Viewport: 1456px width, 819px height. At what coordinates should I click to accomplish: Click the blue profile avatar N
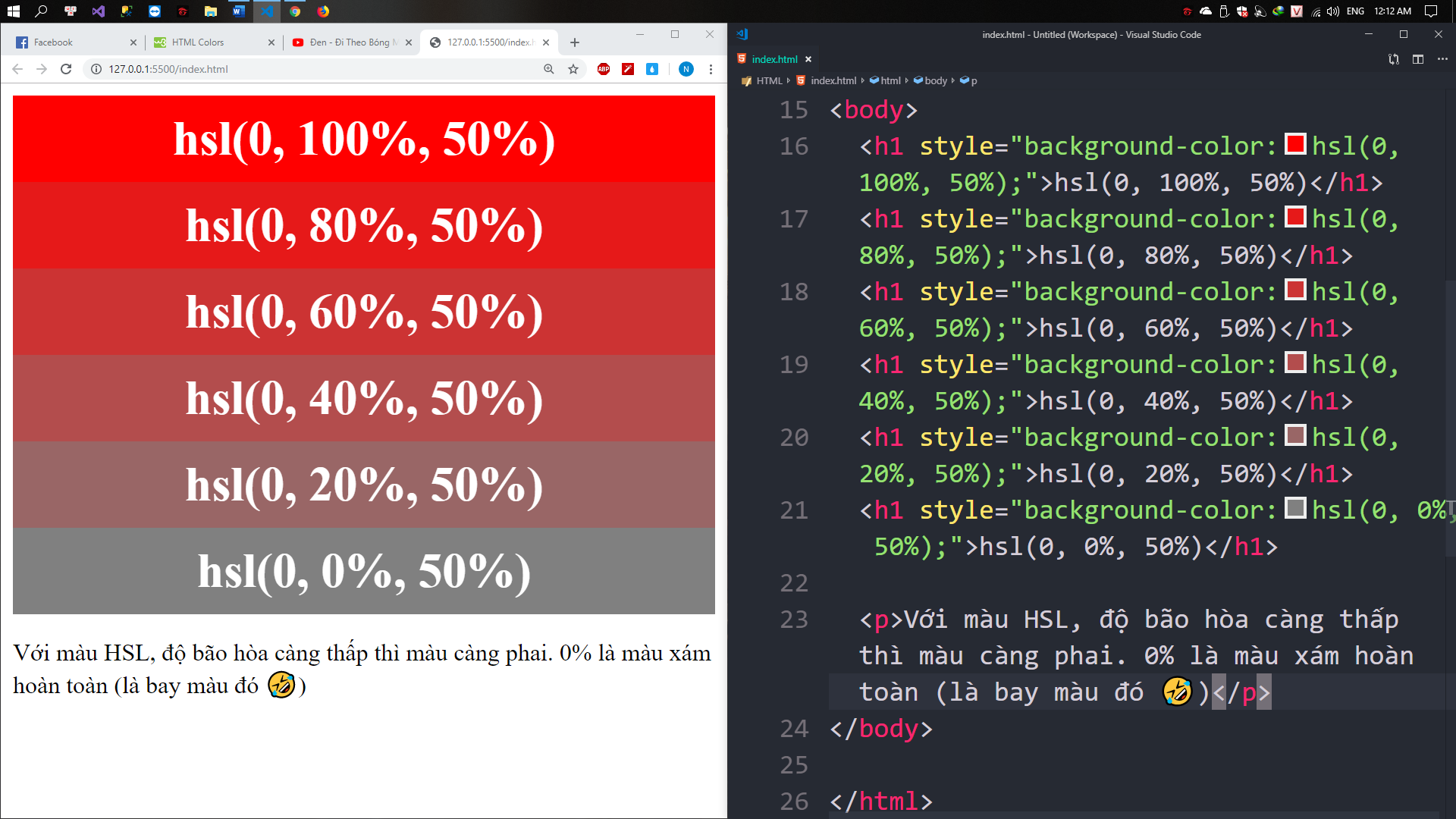(686, 69)
